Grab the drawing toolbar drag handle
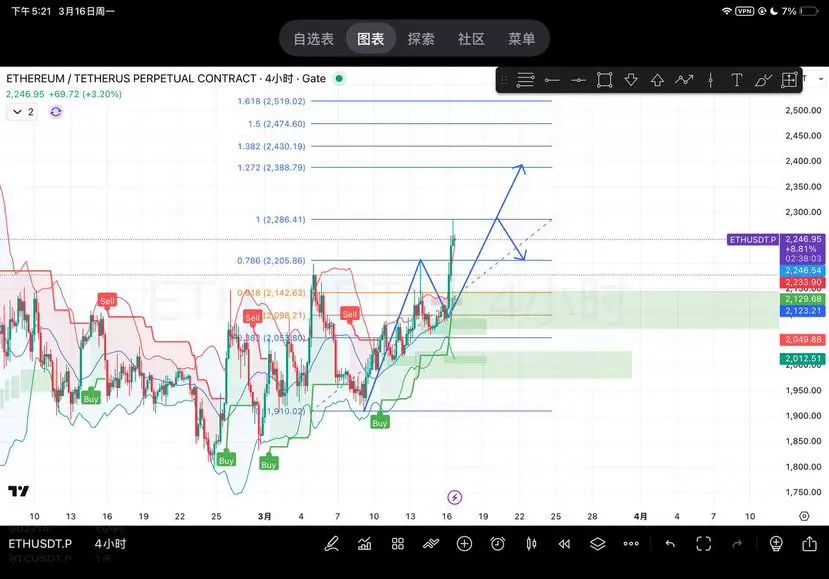The width and height of the screenshot is (829, 579). point(504,80)
